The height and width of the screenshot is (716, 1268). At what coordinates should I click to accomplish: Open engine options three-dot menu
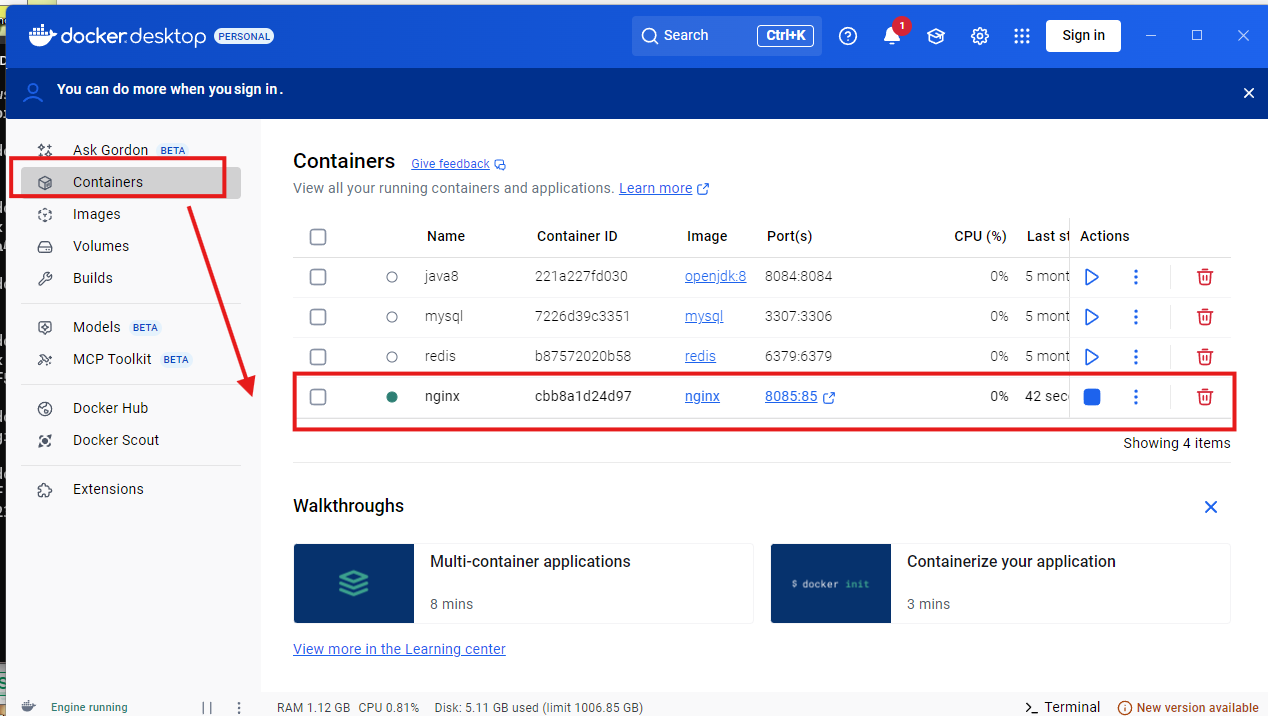pyautogui.click(x=239, y=707)
